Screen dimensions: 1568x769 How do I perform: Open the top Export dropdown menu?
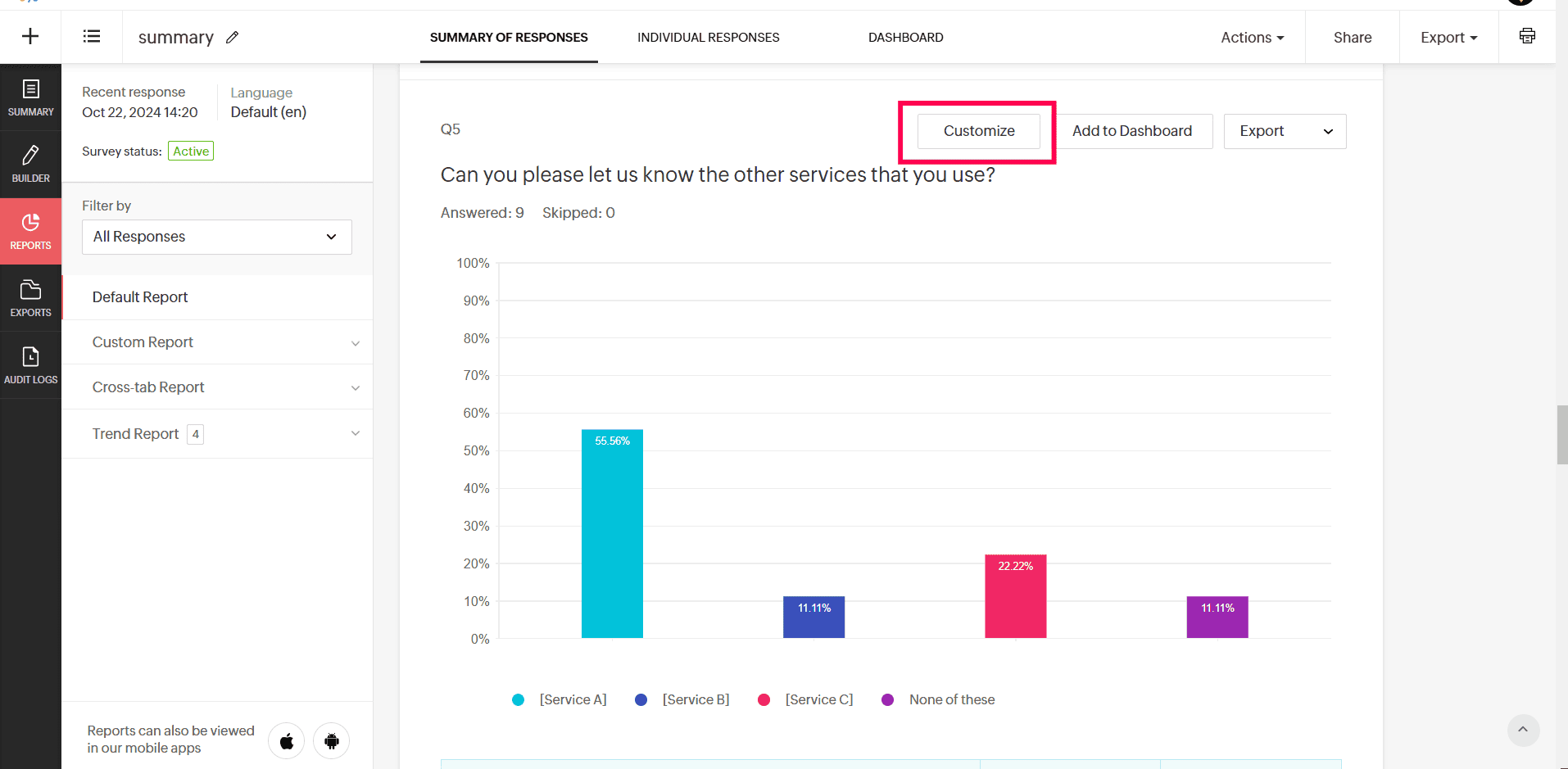click(1449, 38)
